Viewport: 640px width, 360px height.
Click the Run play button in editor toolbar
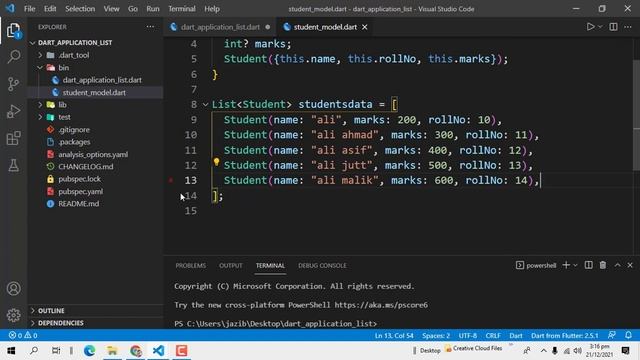click(x=590, y=27)
